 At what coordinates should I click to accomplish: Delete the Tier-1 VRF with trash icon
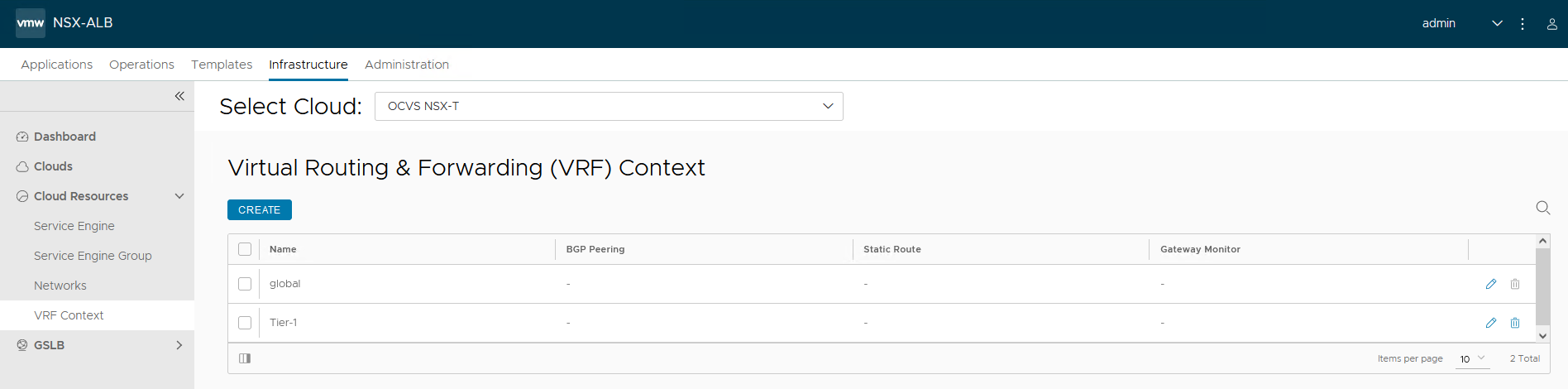1515,323
